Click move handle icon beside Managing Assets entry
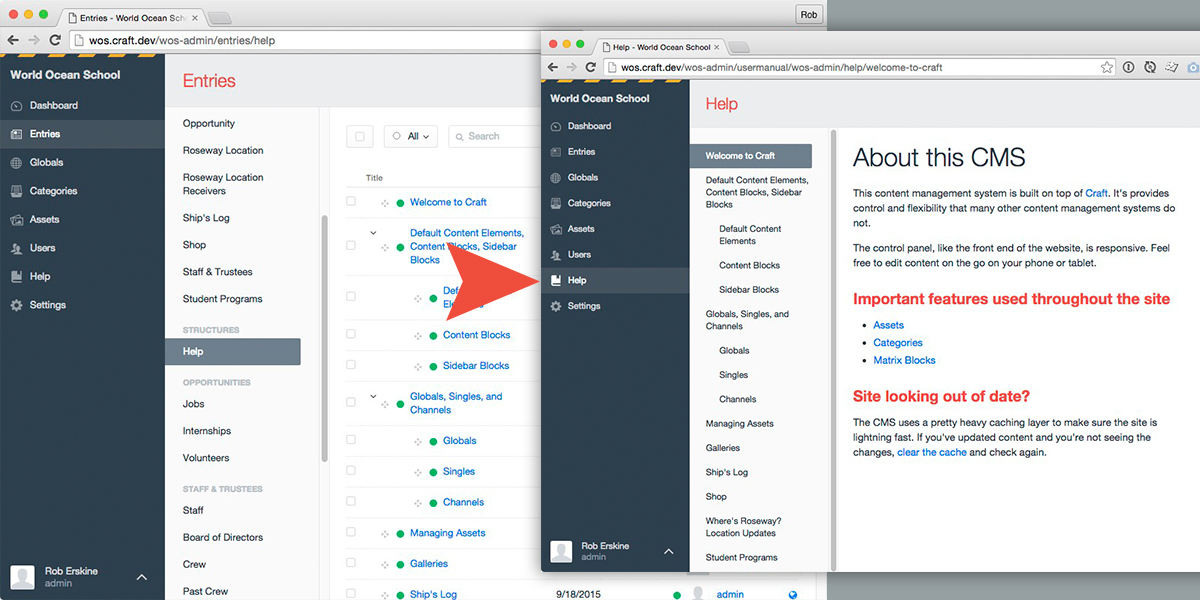The height and width of the screenshot is (600, 1200). pos(384,534)
